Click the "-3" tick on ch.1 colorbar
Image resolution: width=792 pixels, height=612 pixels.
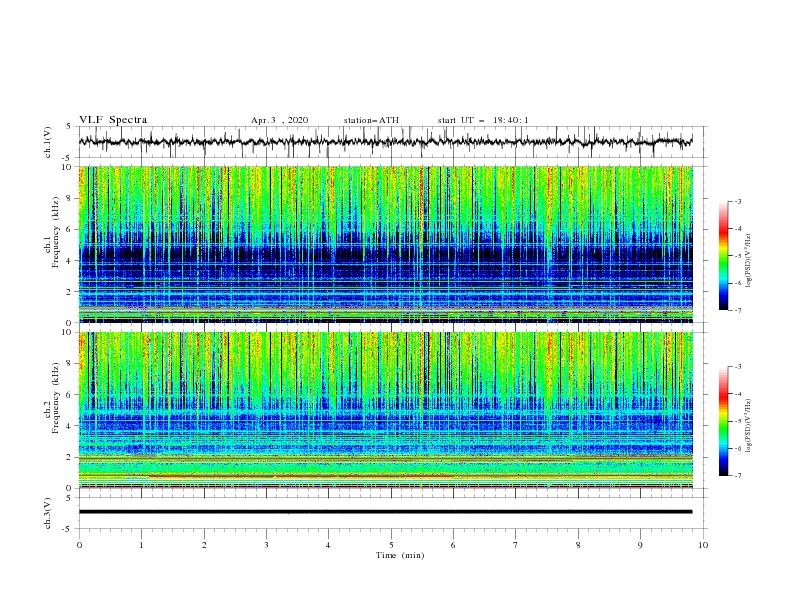737,202
